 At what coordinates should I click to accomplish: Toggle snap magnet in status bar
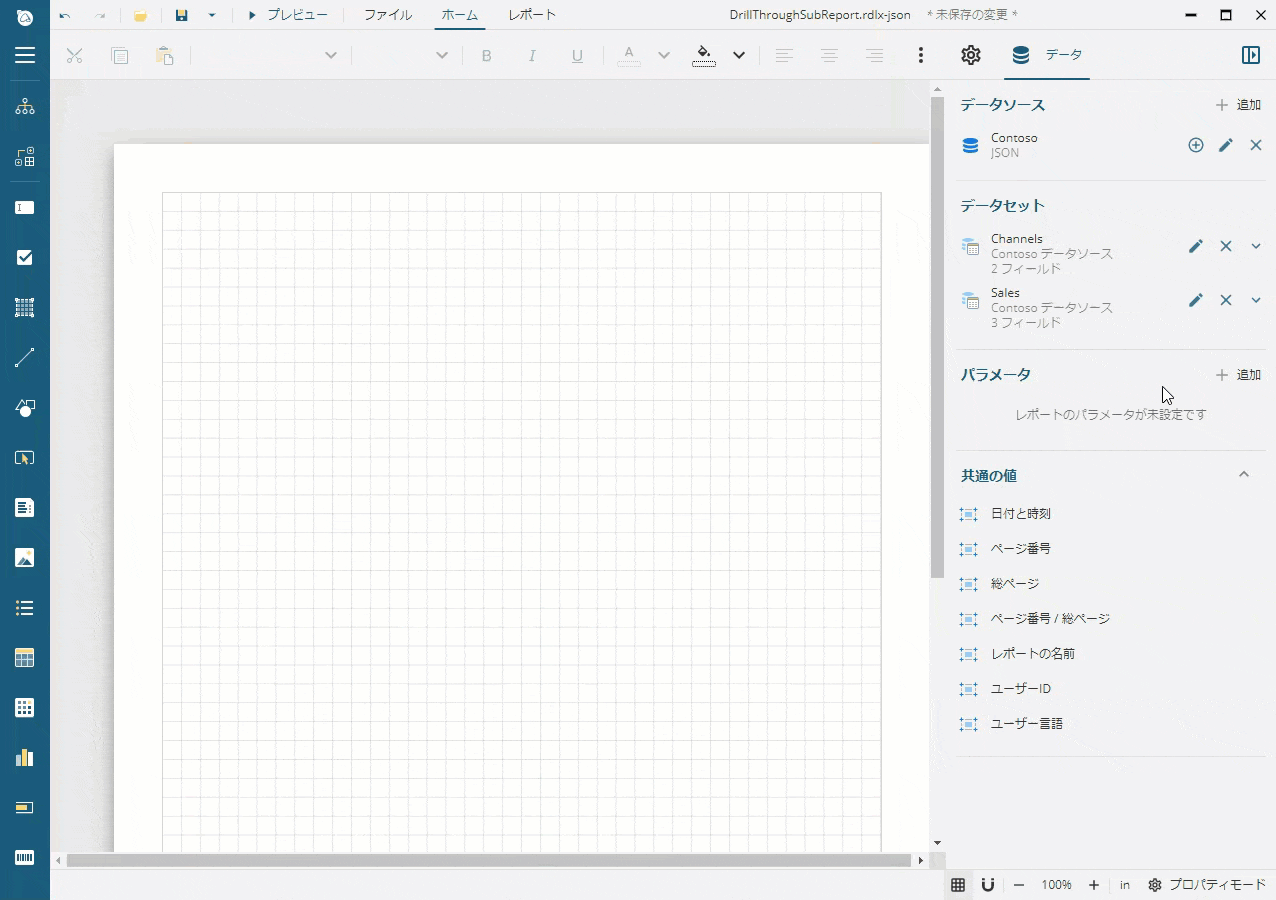pos(987,885)
